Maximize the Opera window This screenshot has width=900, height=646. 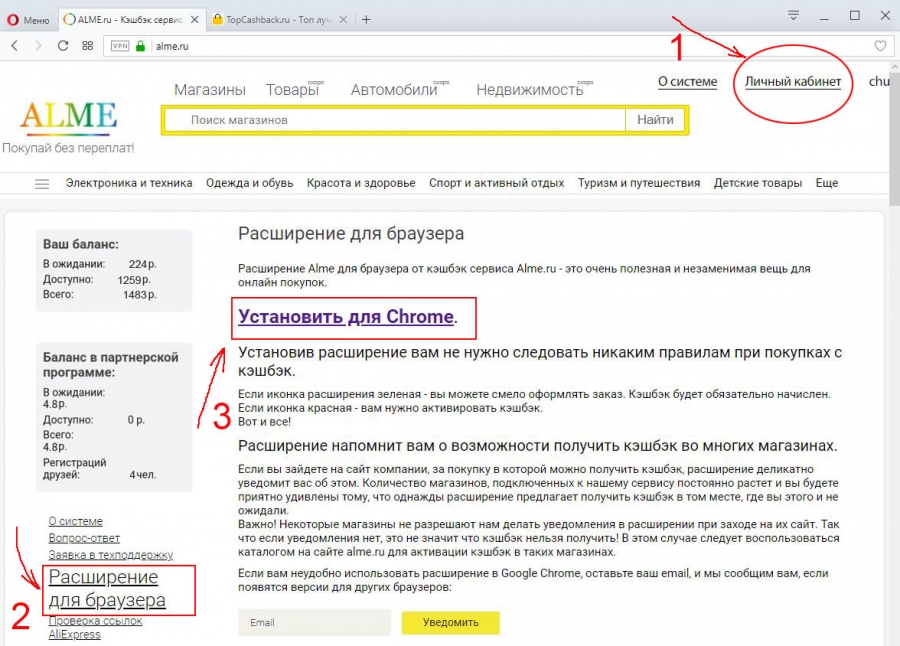855,16
